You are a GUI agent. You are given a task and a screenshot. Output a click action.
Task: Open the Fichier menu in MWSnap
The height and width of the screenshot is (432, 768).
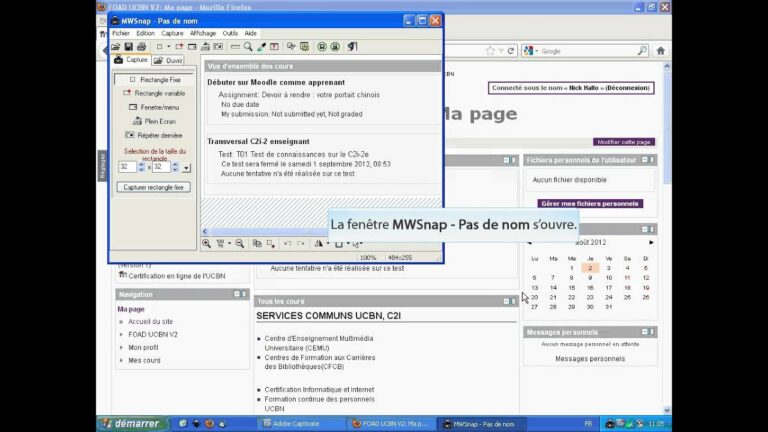[x=121, y=33]
